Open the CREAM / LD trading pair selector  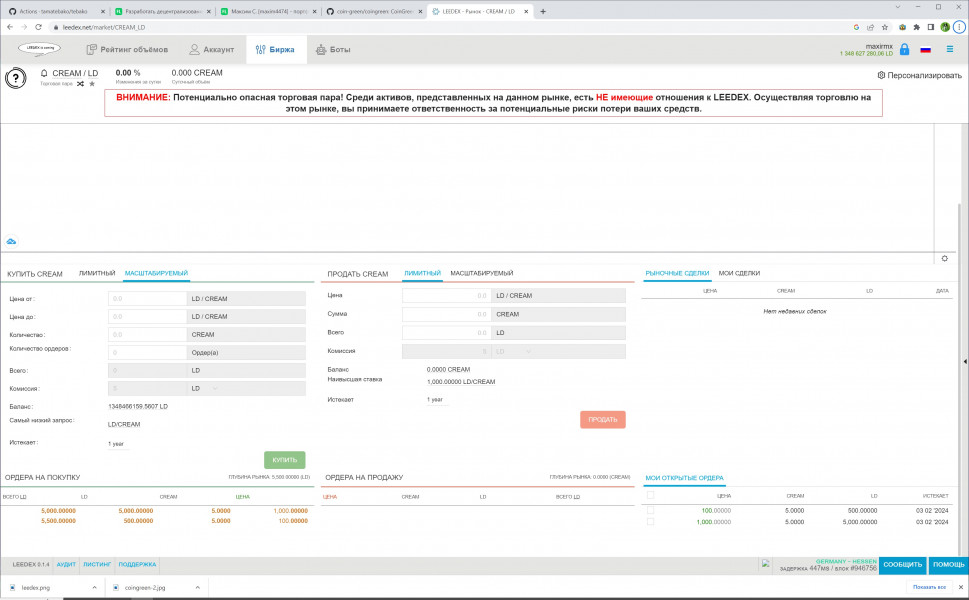click(x=75, y=73)
